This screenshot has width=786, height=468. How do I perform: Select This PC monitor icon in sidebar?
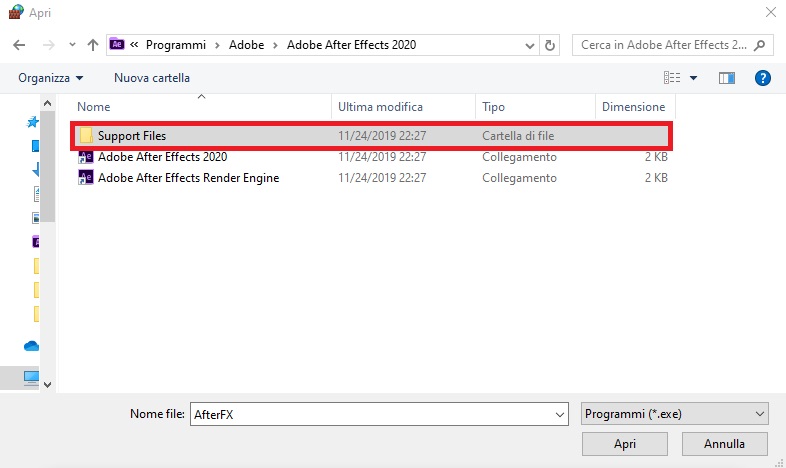point(31,378)
